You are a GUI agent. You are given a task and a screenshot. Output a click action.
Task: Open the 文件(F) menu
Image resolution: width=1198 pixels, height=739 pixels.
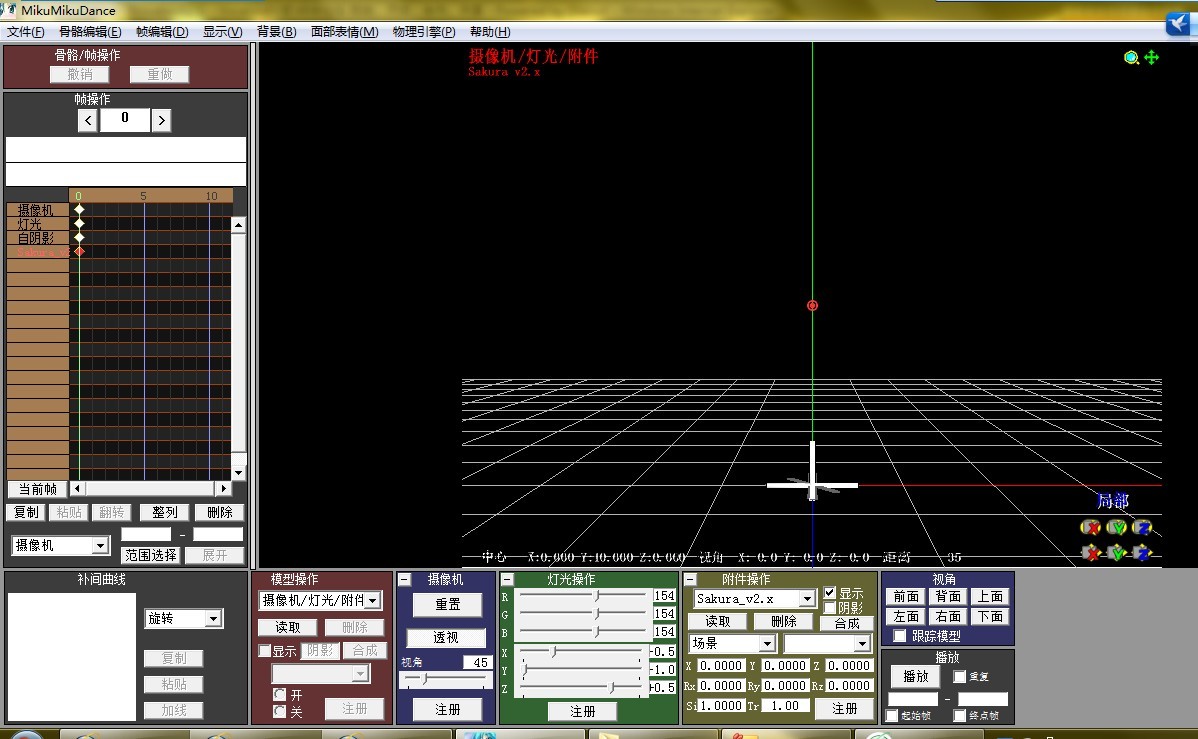click(x=25, y=31)
